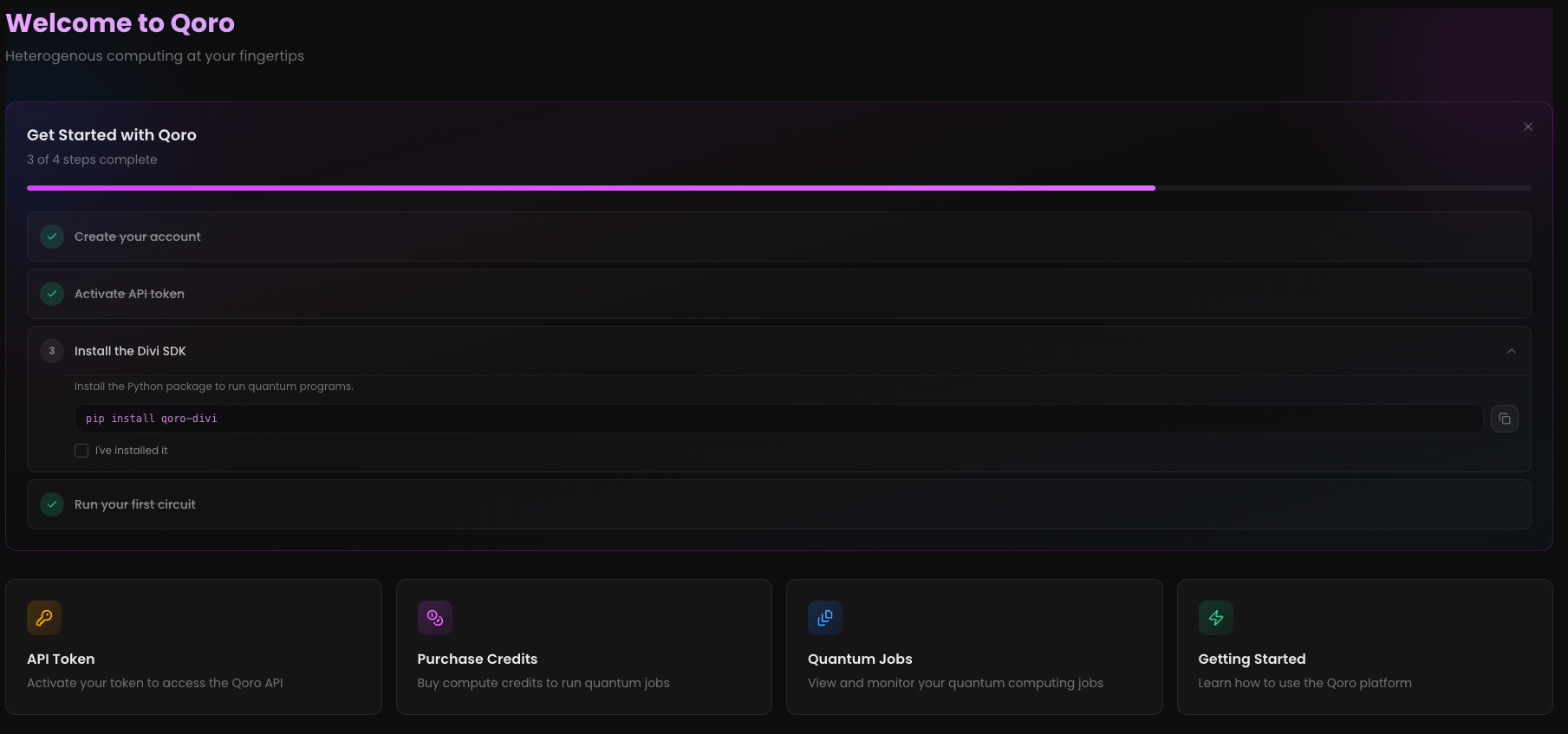Click "Heterogenous computing at your fingertips" subtitle
This screenshot has height=734, width=1568.
(x=155, y=55)
